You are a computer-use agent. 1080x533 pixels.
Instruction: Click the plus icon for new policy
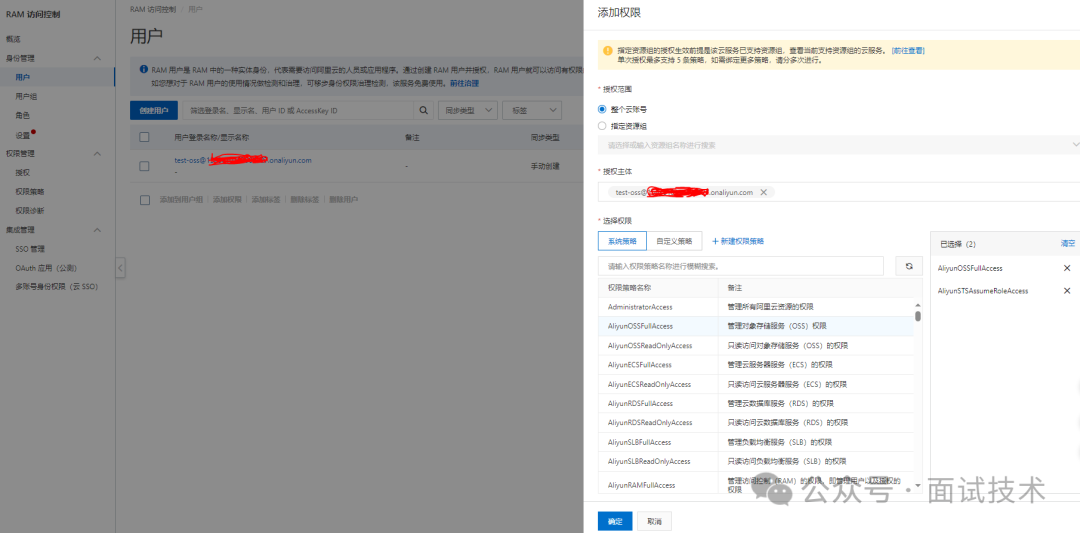[715, 241]
